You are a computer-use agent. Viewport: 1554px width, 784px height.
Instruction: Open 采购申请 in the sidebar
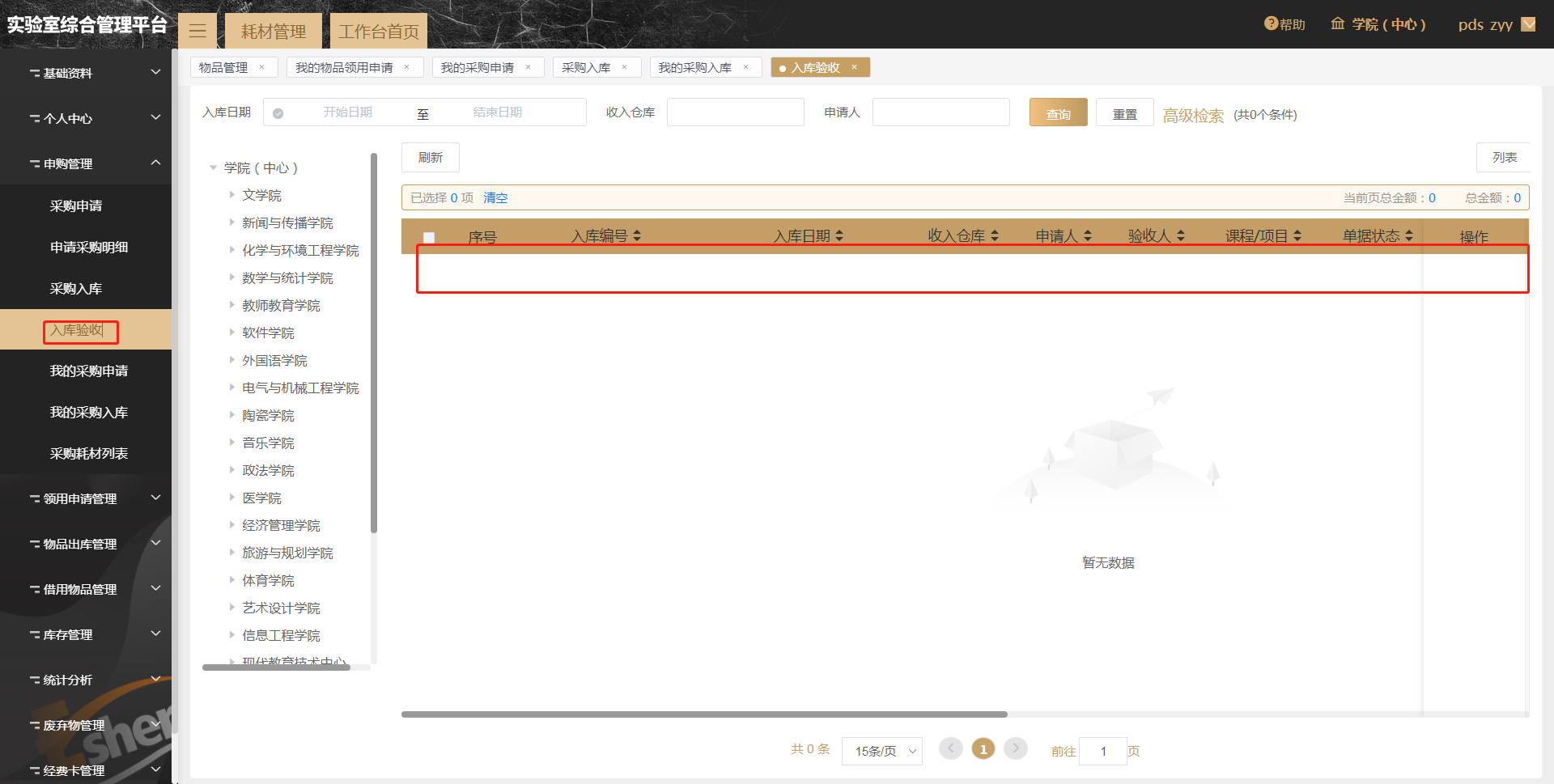[76, 206]
